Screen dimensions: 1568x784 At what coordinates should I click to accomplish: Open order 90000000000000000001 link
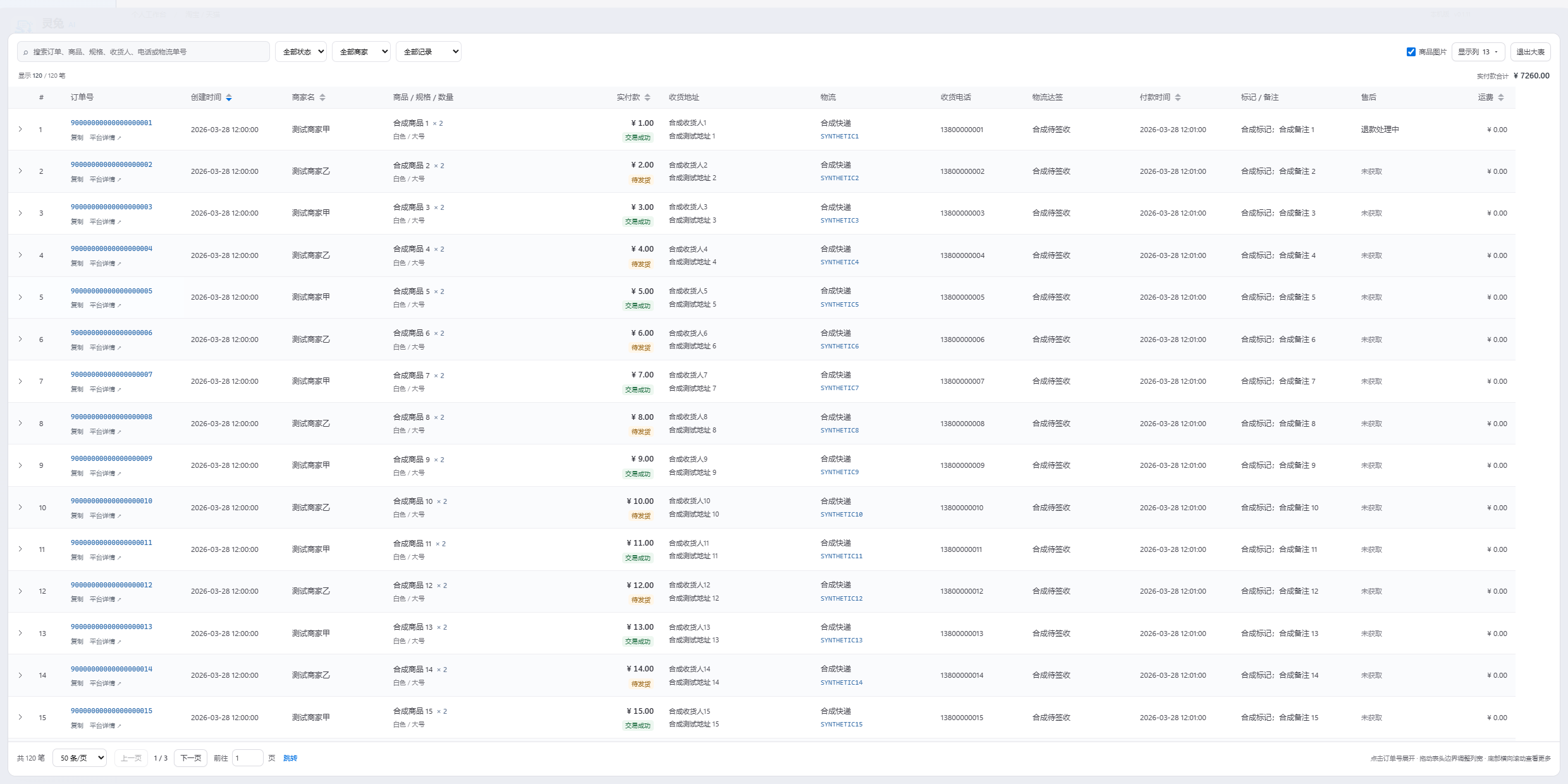[111, 123]
